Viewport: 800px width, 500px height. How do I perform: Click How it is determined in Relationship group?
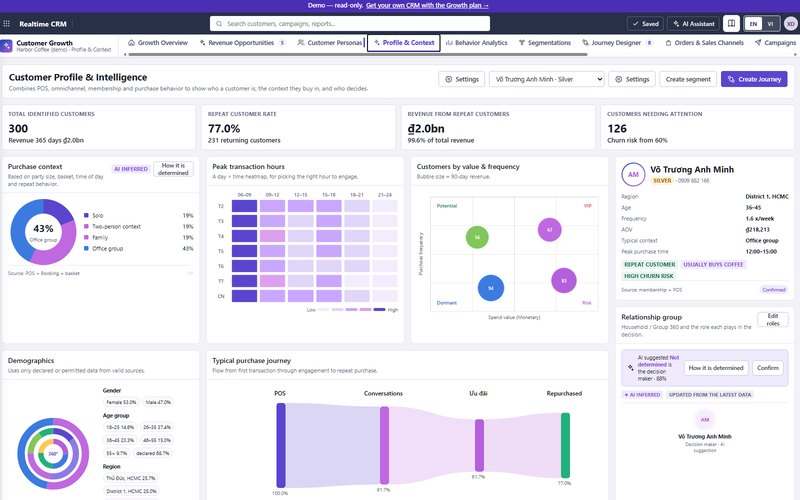pos(716,368)
